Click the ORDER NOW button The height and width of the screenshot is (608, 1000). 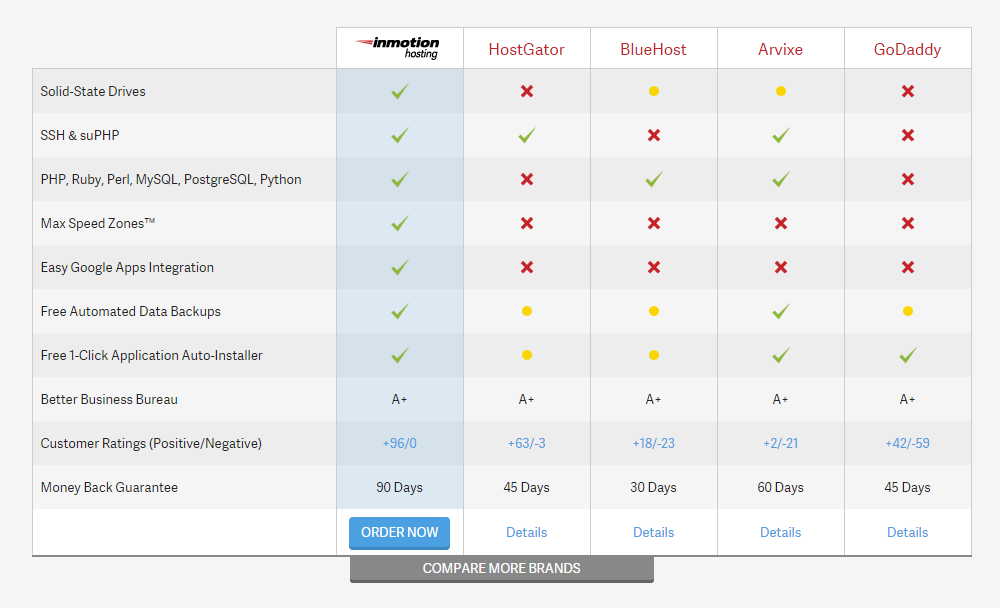(x=399, y=533)
